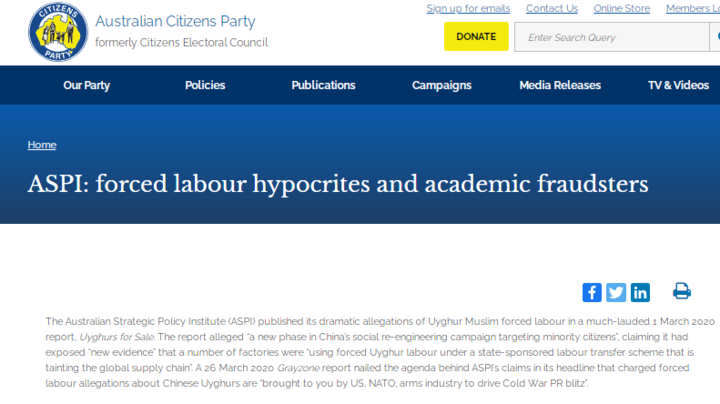The image size is (720, 404).
Task: Click the yellow DONATE button
Action: pyautogui.click(x=476, y=36)
